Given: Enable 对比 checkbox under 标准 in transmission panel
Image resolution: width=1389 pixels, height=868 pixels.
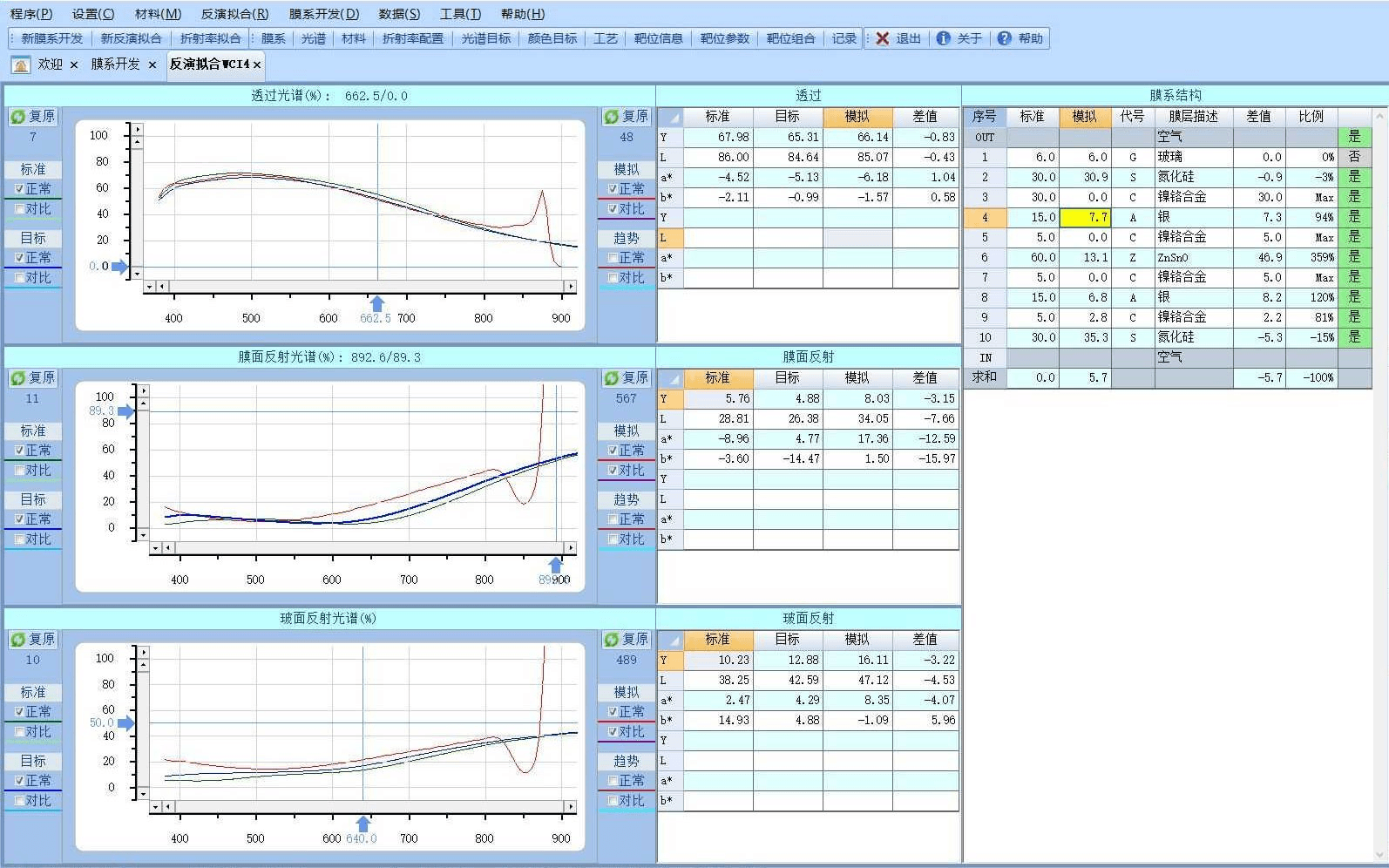Looking at the screenshot, I should coord(19,209).
